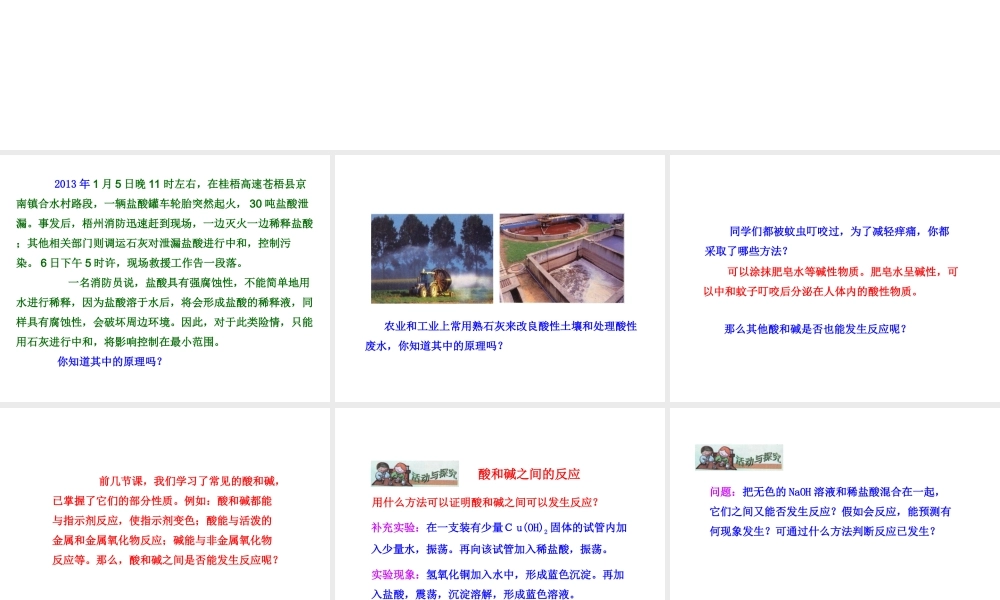Viewport: 1000px width, 600px height.
Task: Open the slide about mosquito bites and soapy water
Action: [835, 278]
